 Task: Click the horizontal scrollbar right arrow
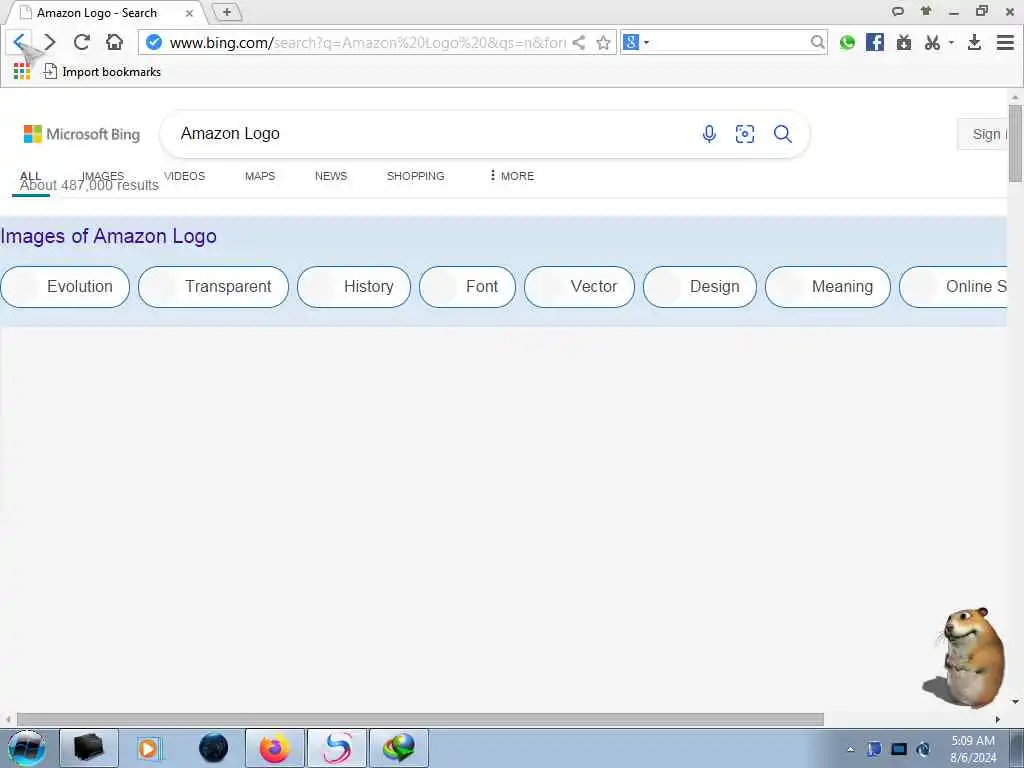pos(997,719)
